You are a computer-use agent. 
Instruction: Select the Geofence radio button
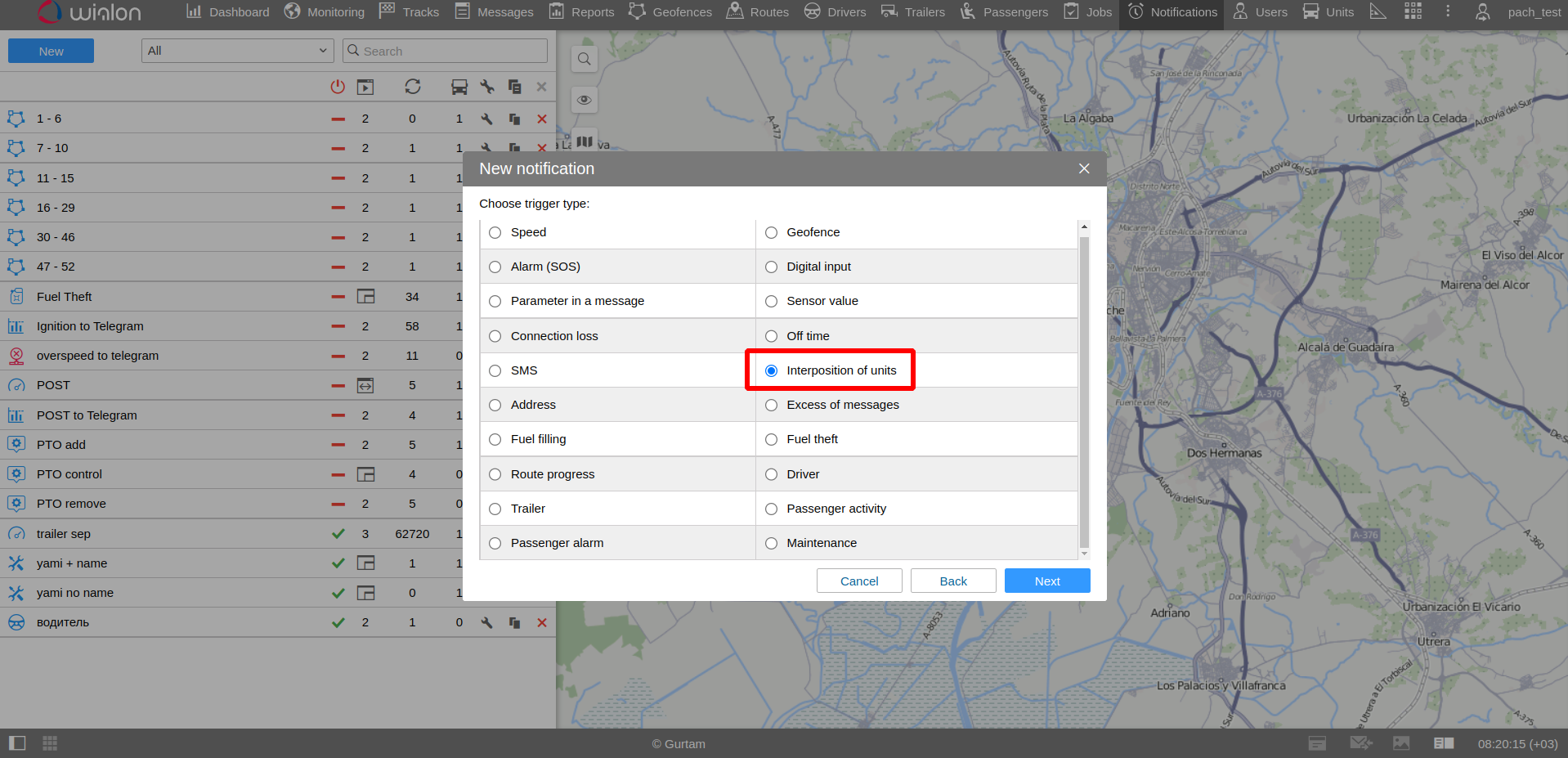(x=771, y=233)
